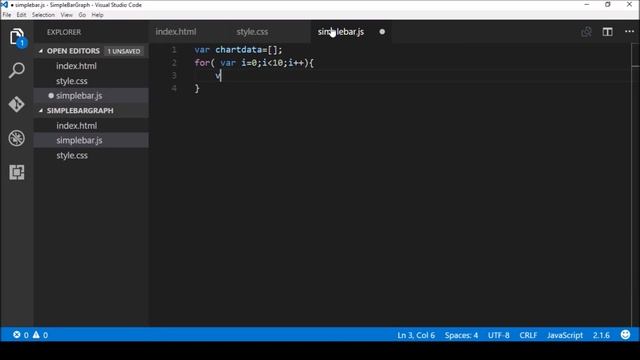Click CRLF end of line setting
Viewport: 640px width, 360px height.
(528, 335)
